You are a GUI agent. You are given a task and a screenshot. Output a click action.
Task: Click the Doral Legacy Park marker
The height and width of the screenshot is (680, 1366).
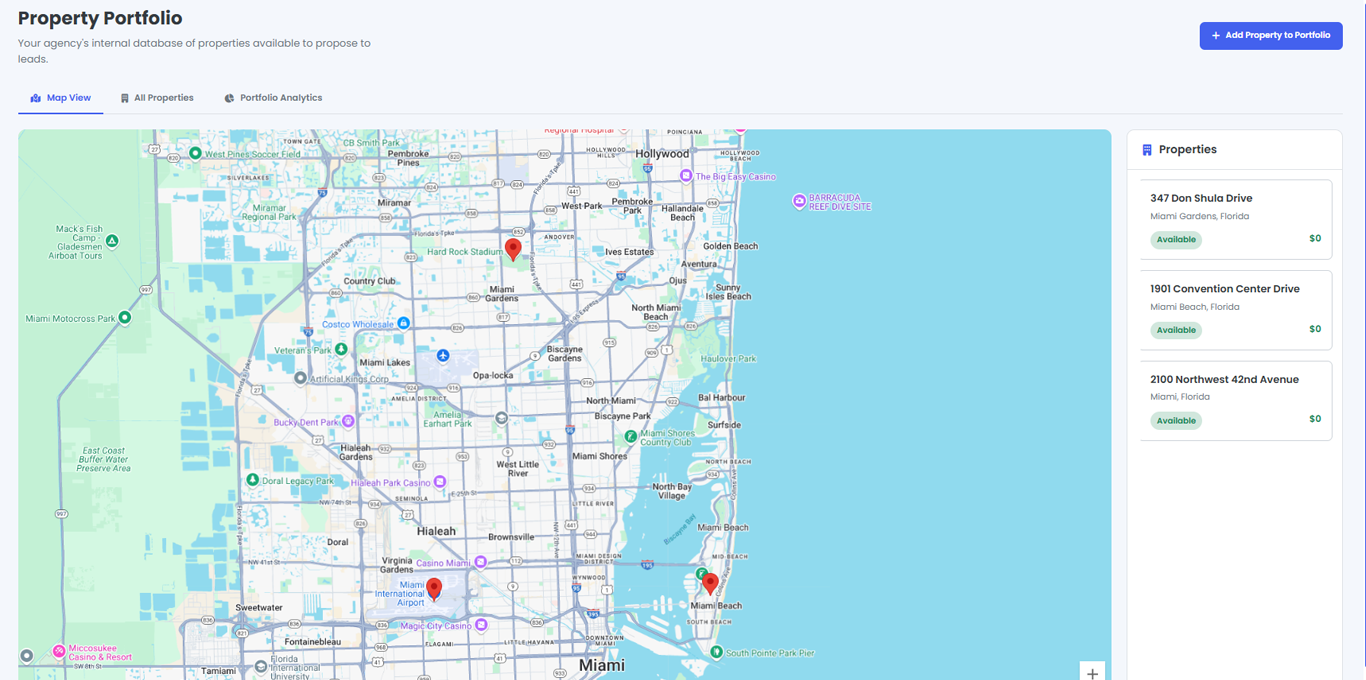253,480
